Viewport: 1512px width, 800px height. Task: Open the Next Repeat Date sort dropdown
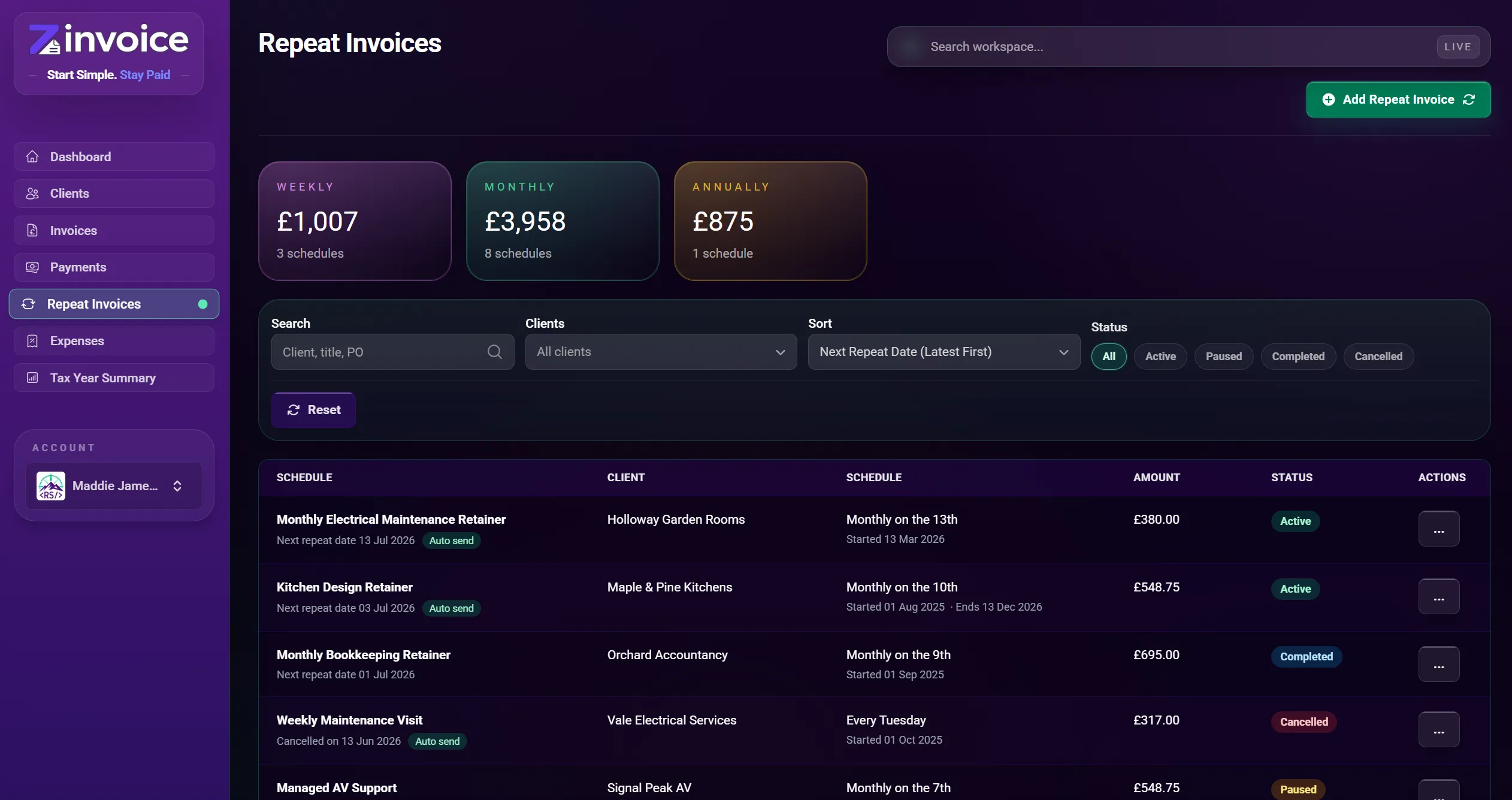[944, 352]
